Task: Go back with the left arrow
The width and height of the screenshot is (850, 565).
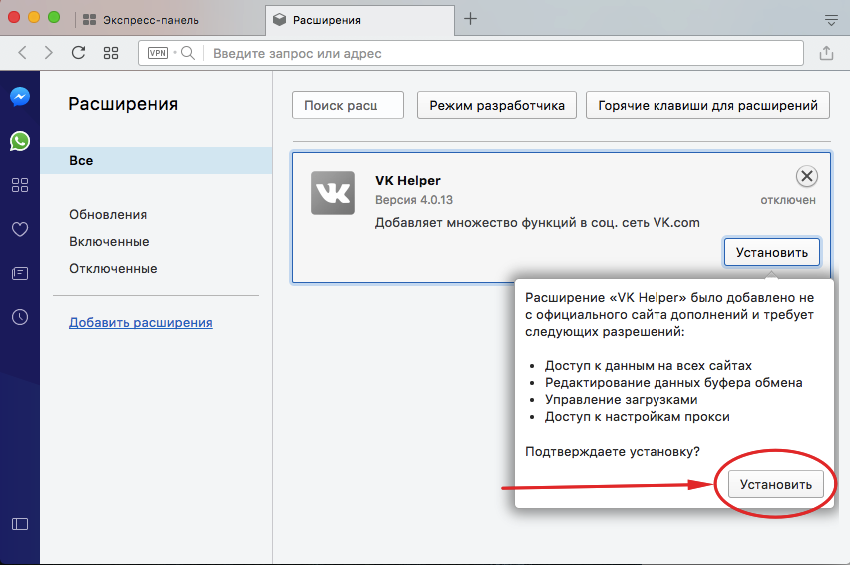Action: pos(22,53)
